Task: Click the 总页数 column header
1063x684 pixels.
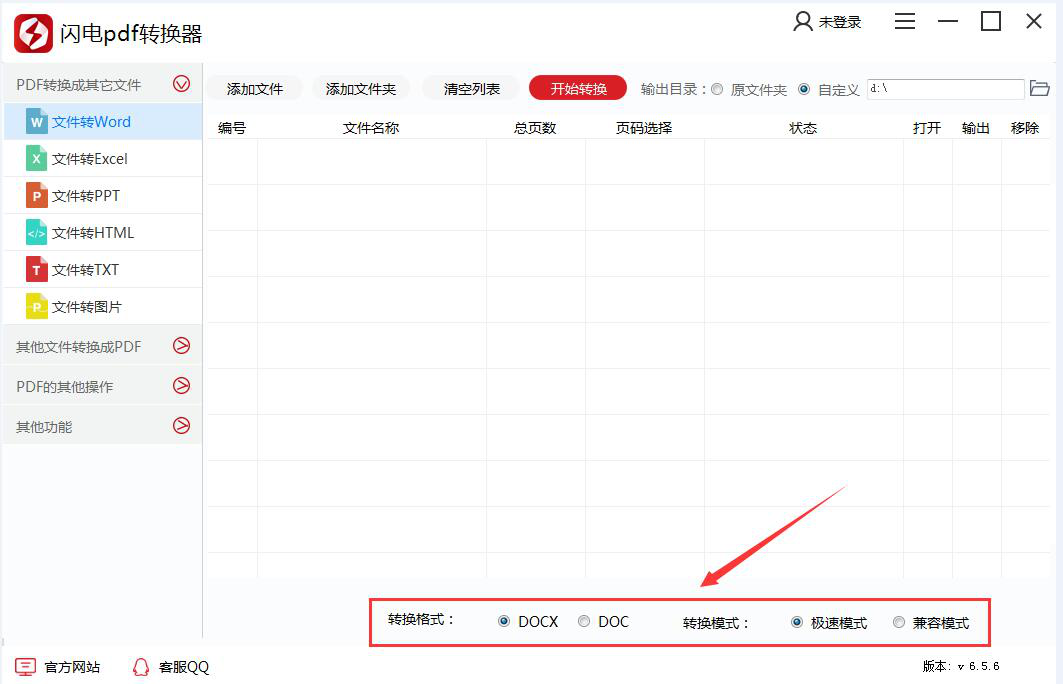Action: click(x=535, y=127)
